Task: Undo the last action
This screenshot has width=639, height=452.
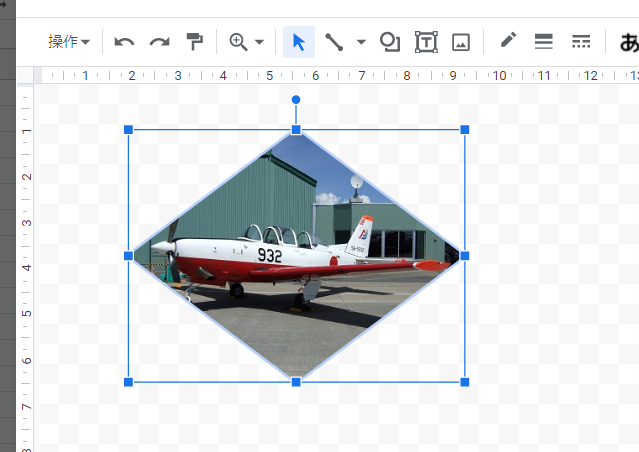Action: 124,42
